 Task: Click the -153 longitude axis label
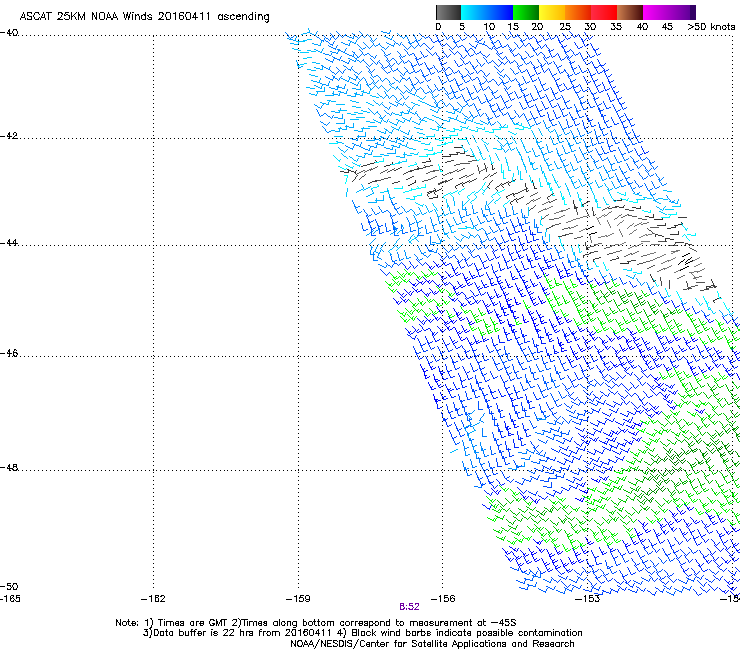tap(588, 599)
